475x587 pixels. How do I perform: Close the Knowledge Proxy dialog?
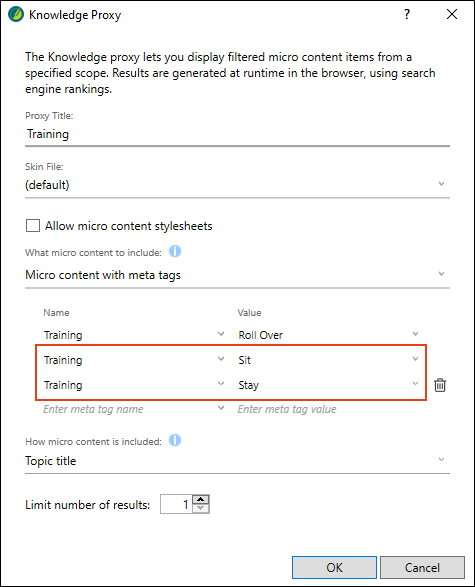click(452, 14)
